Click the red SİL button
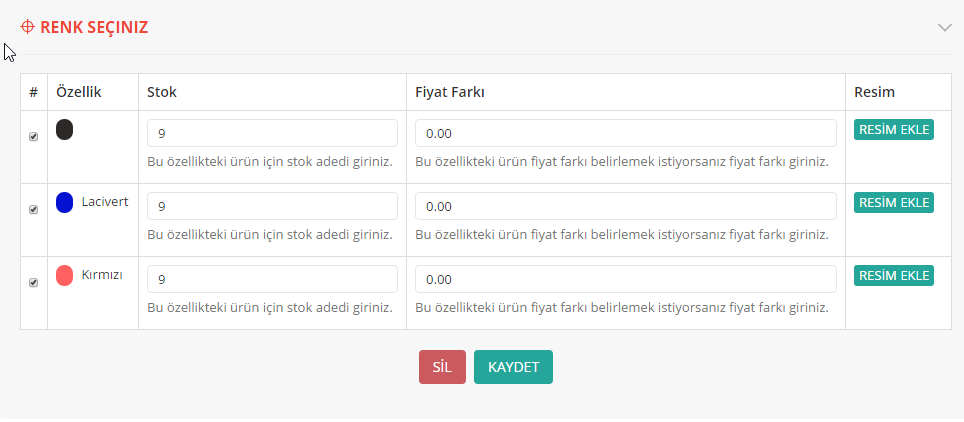This screenshot has height=422, width=964. (442, 367)
